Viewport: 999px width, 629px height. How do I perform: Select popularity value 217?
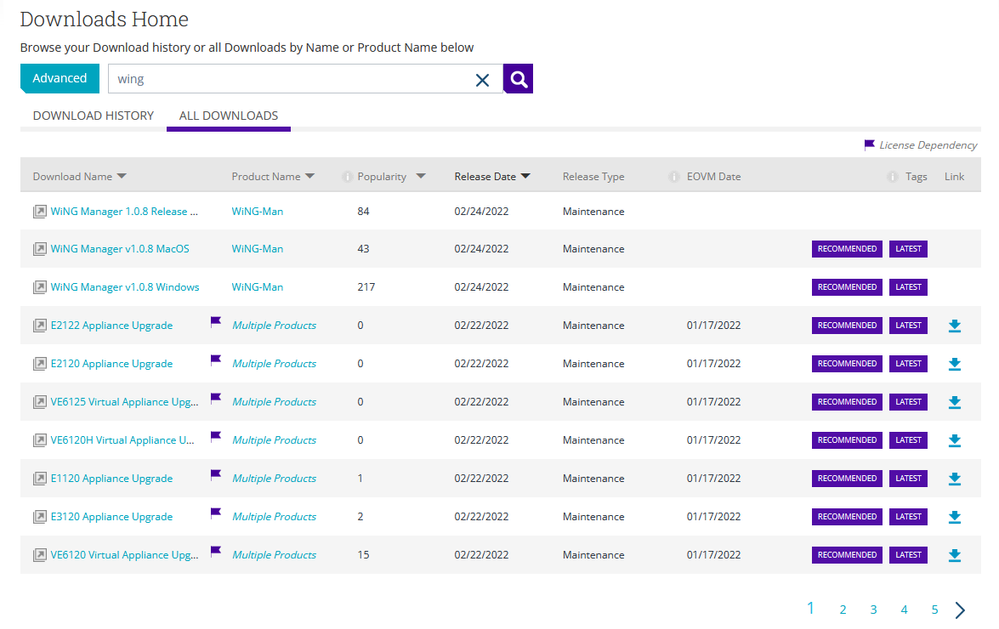pos(366,287)
